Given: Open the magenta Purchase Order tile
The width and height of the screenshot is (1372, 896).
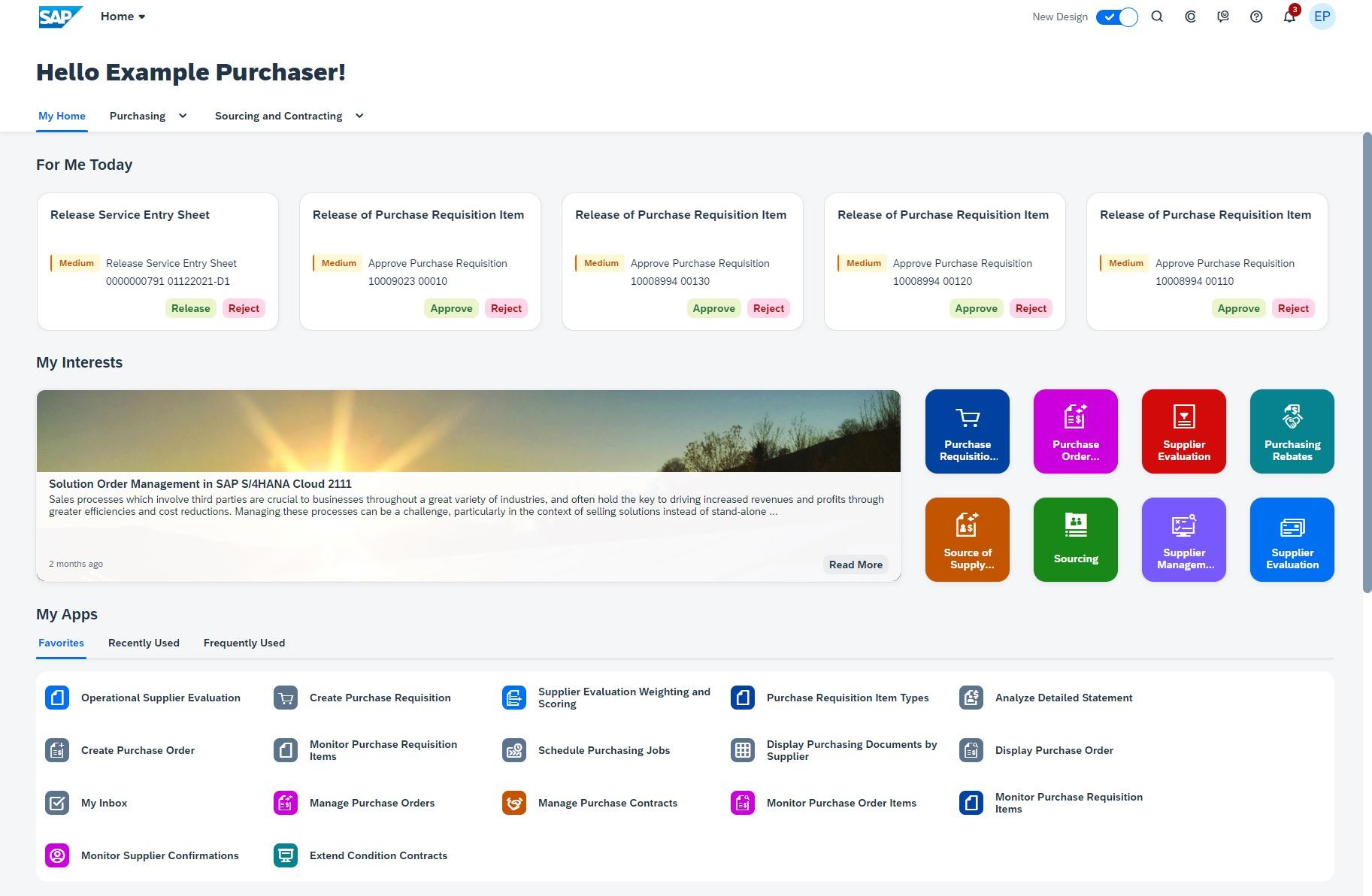Looking at the screenshot, I should point(1076,431).
